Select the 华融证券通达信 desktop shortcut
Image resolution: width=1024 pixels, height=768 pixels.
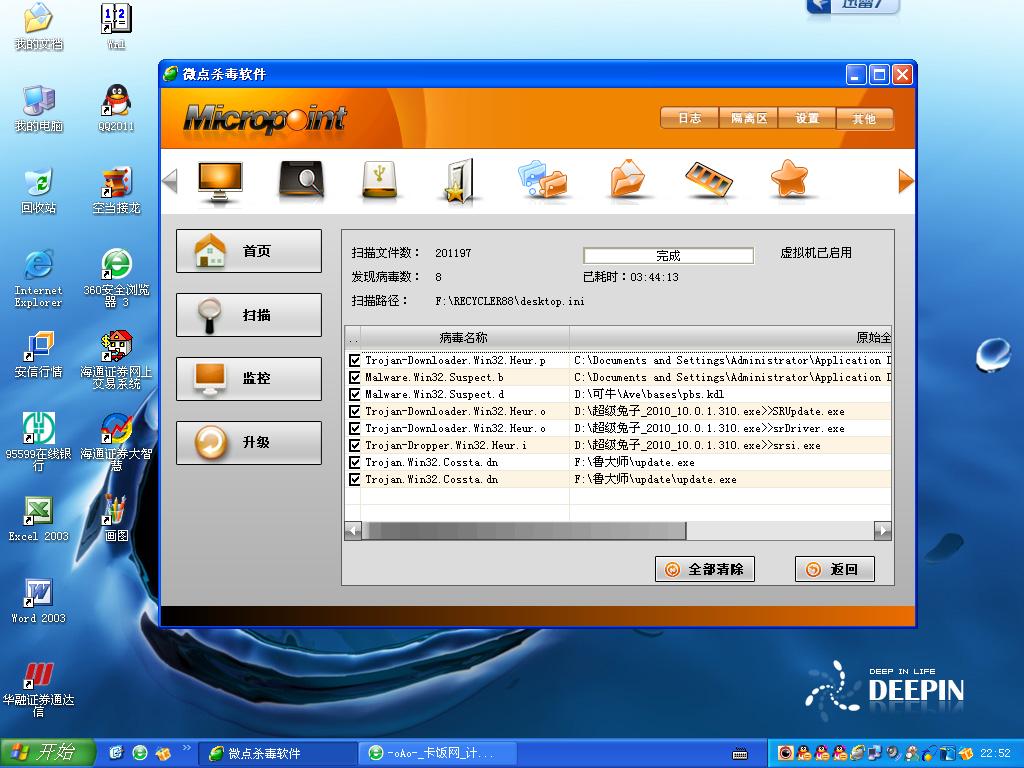pos(39,689)
